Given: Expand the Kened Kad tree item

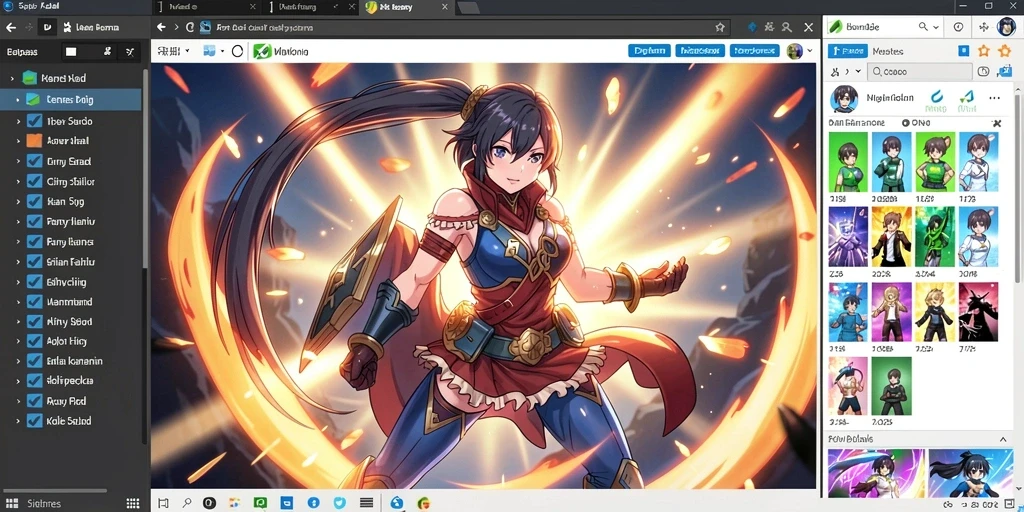Looking at the screenshot, I should tap(12, 78).
